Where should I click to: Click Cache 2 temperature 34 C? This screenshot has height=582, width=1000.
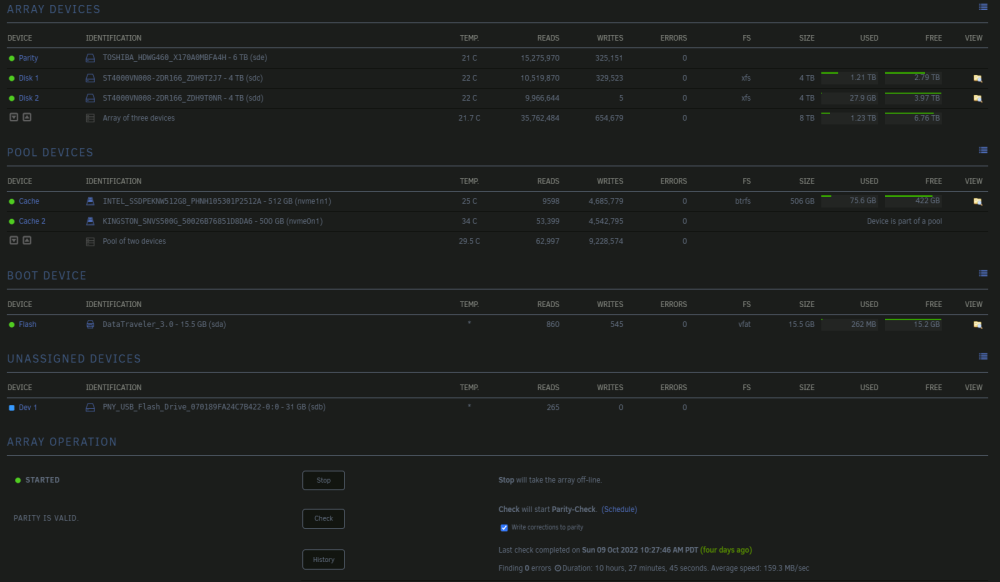tap(469, 221)
